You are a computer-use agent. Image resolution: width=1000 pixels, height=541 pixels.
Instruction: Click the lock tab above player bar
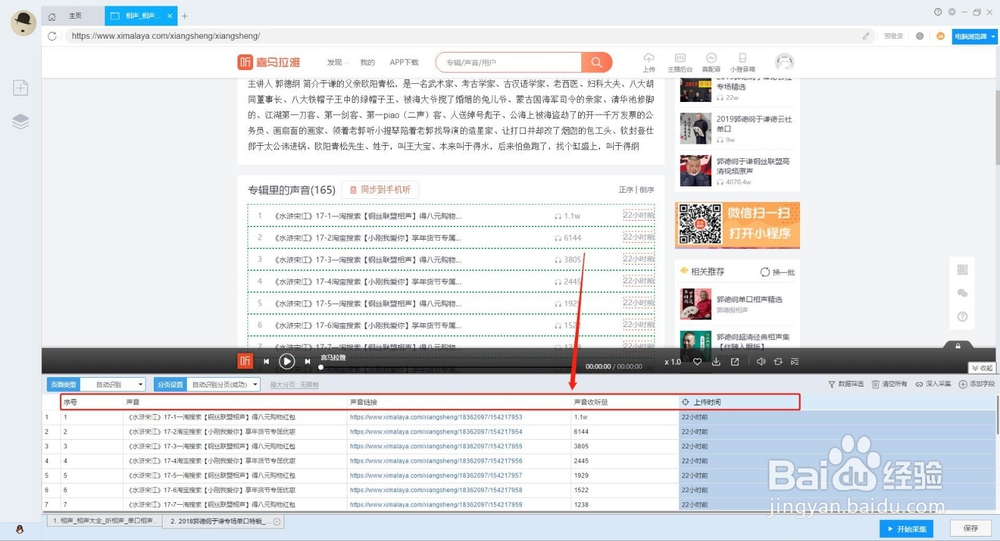click(x=957, y=345)
